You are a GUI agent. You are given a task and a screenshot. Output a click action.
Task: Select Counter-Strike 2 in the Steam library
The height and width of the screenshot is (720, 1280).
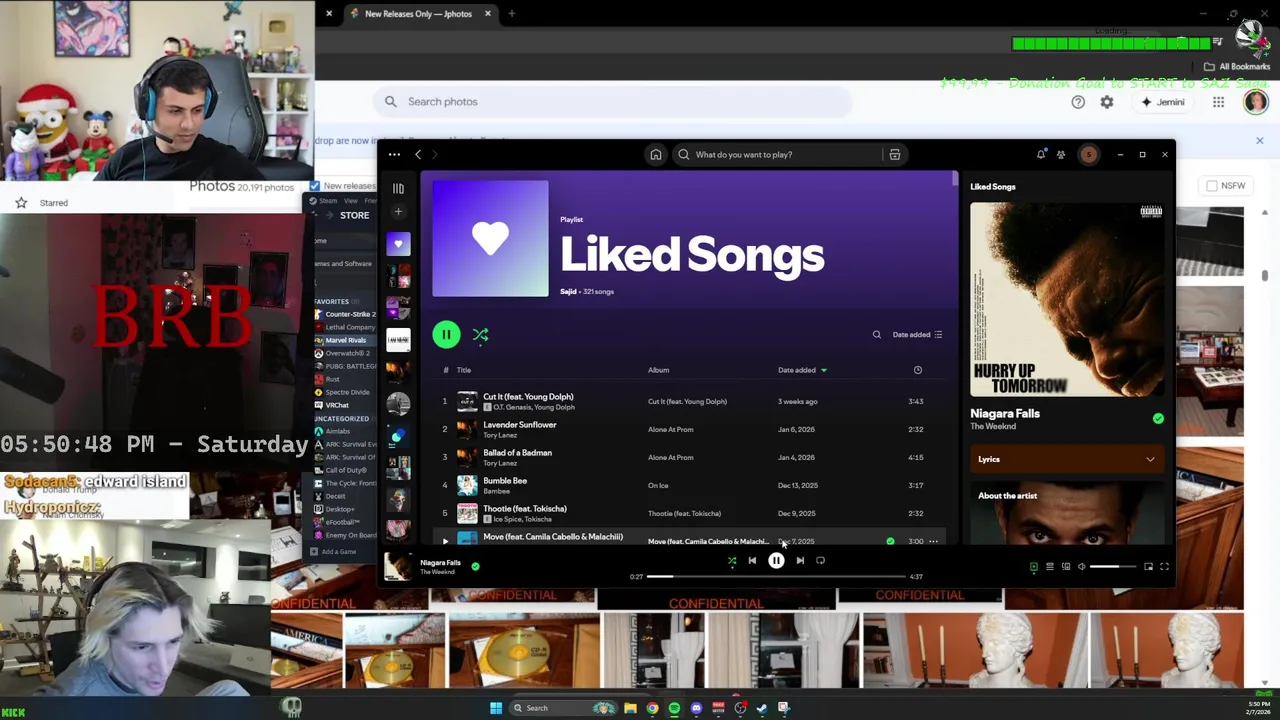click(345, 314)
